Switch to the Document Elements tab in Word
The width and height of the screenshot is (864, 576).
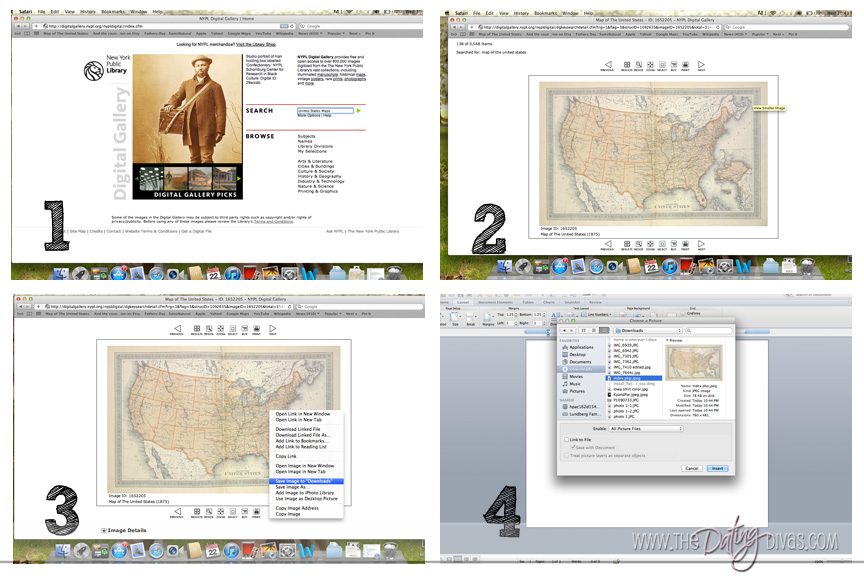[x=495, y=302]
